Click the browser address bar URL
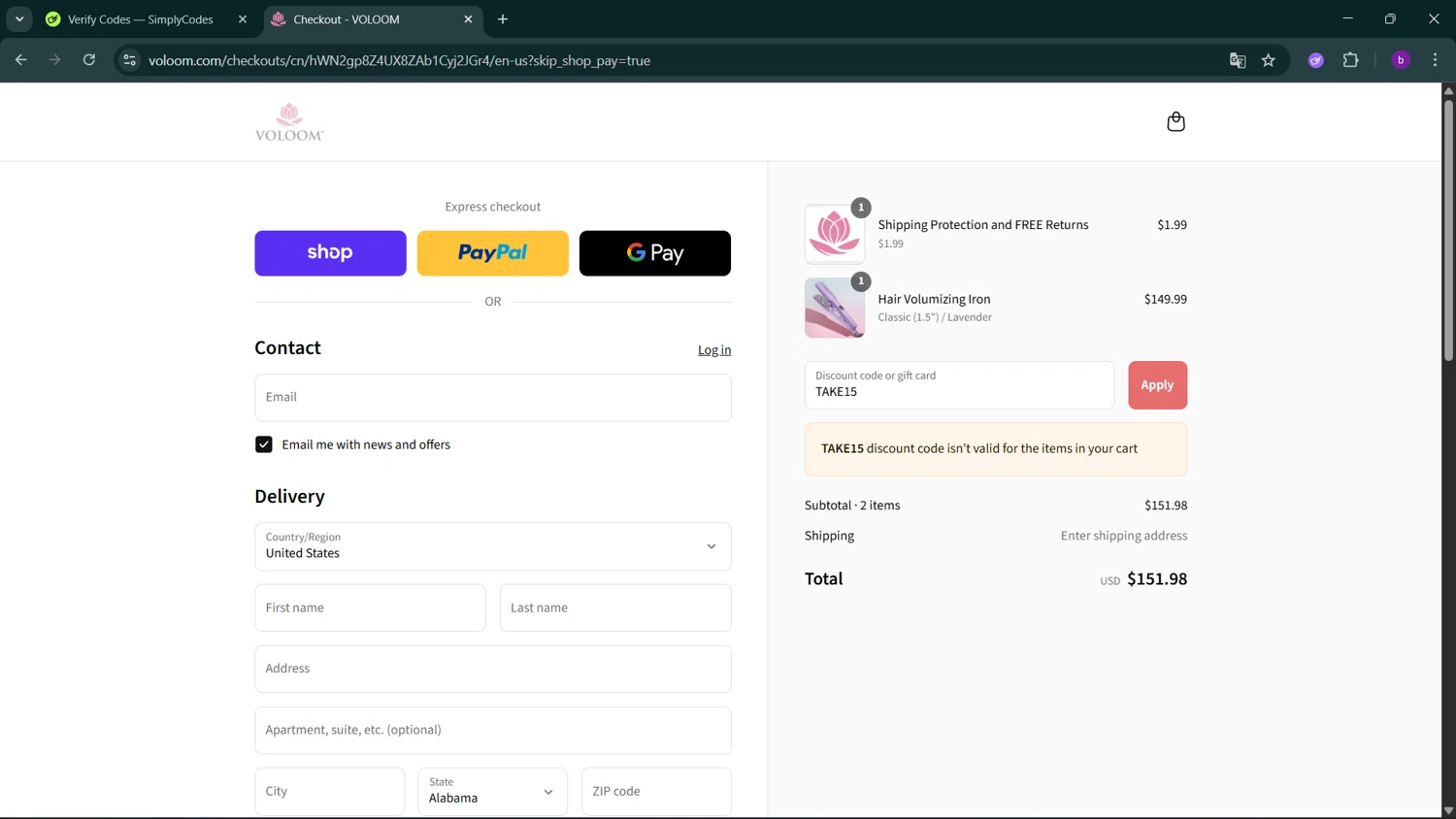Image resolution: width=1456 pixels, height=819 pixels. 399,60
